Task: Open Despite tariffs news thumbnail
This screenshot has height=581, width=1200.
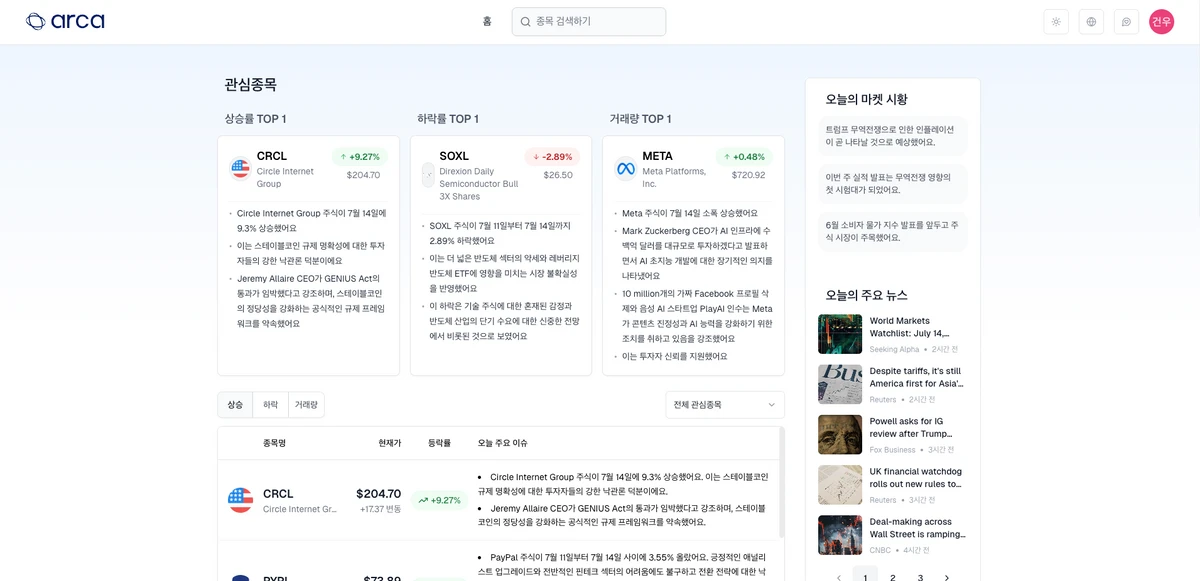Action: coord(840,384)
